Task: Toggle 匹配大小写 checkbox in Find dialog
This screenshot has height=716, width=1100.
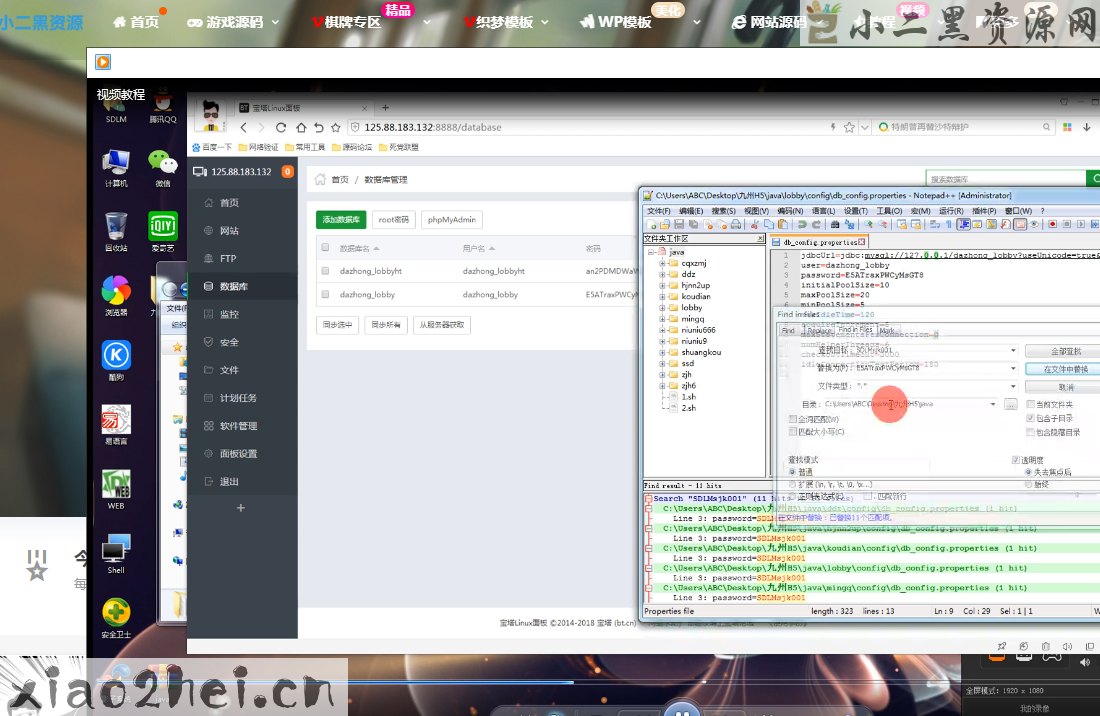Action: (793, 432)
